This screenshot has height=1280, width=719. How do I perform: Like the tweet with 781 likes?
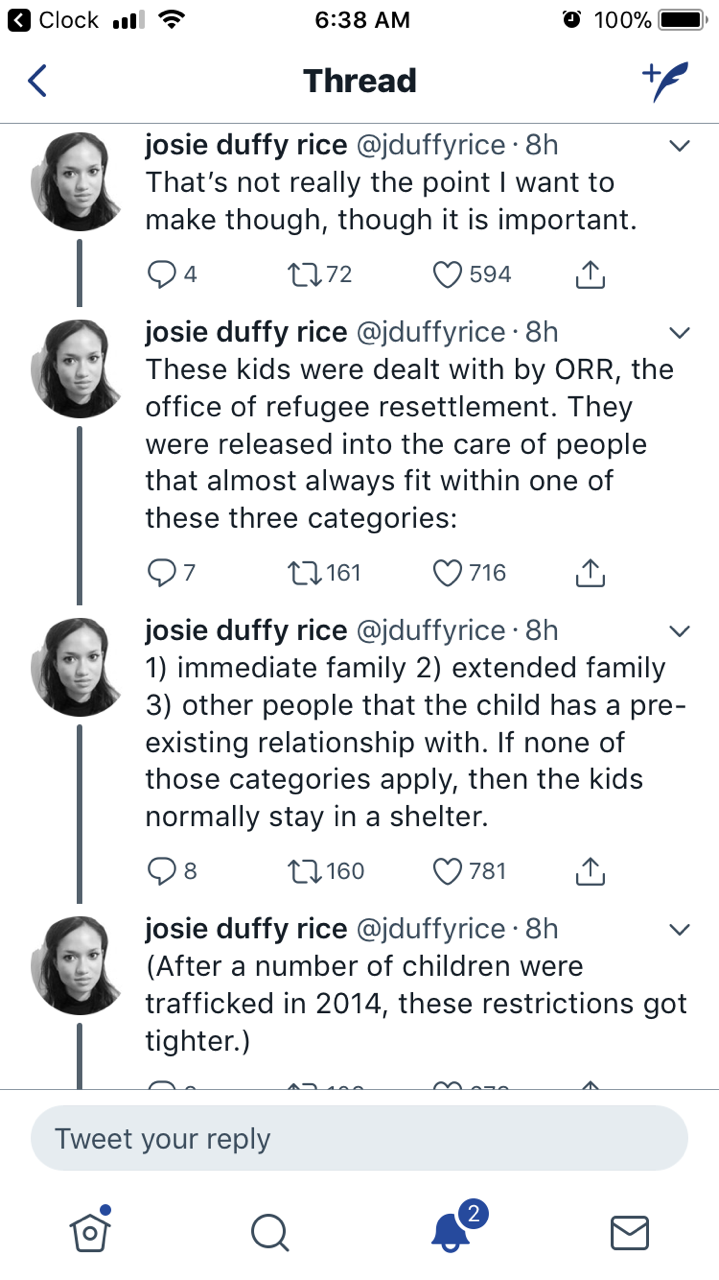pos(448,871)
